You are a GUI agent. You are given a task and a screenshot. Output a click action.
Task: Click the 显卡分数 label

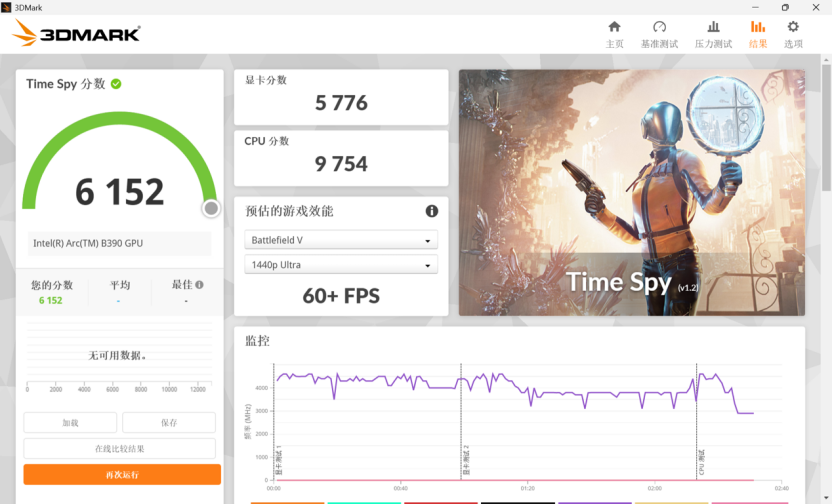tap(266, 80)
